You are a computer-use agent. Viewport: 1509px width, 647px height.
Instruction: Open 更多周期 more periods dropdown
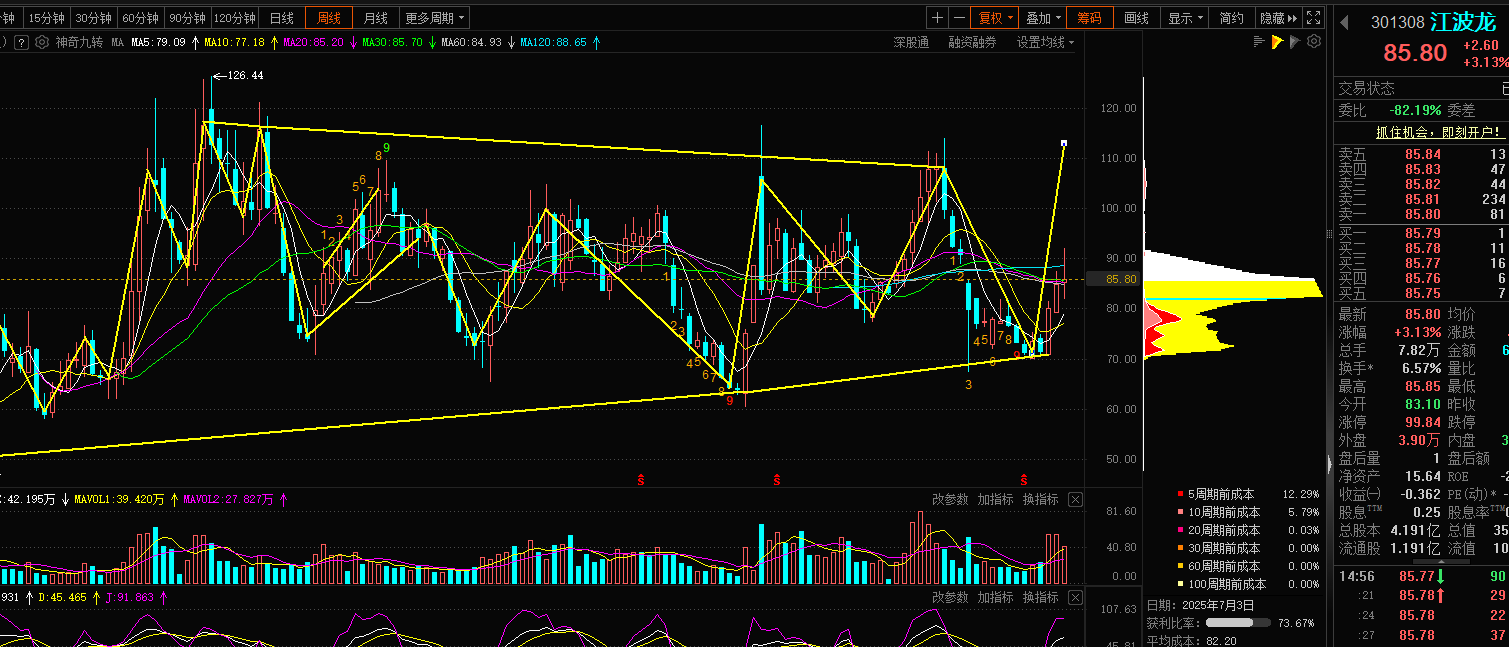(x=434, y=18)
